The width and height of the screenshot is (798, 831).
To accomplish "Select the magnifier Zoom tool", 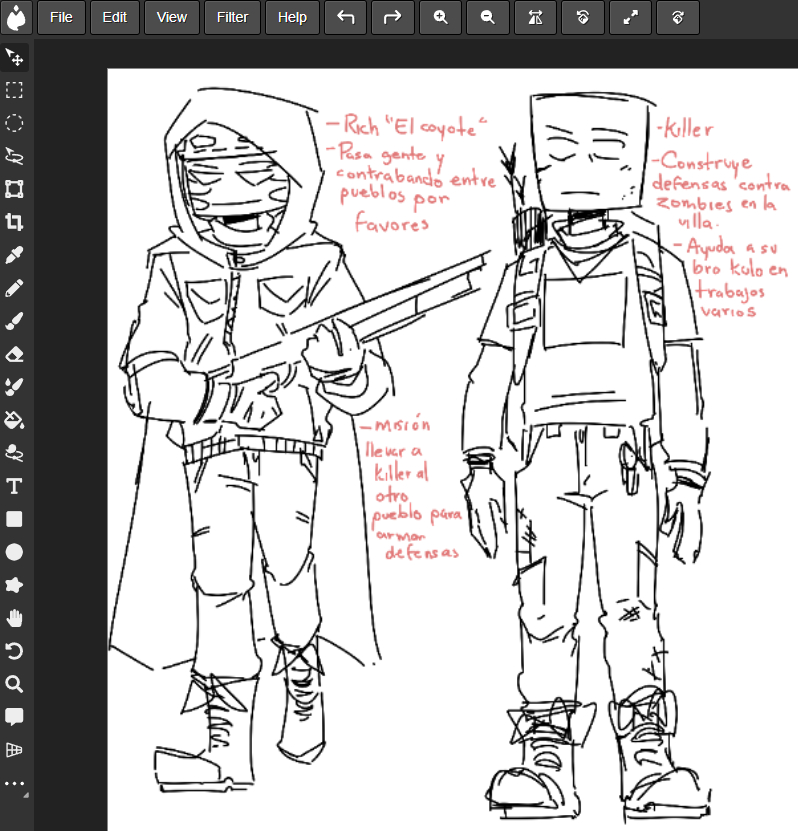I will [14, 684].
